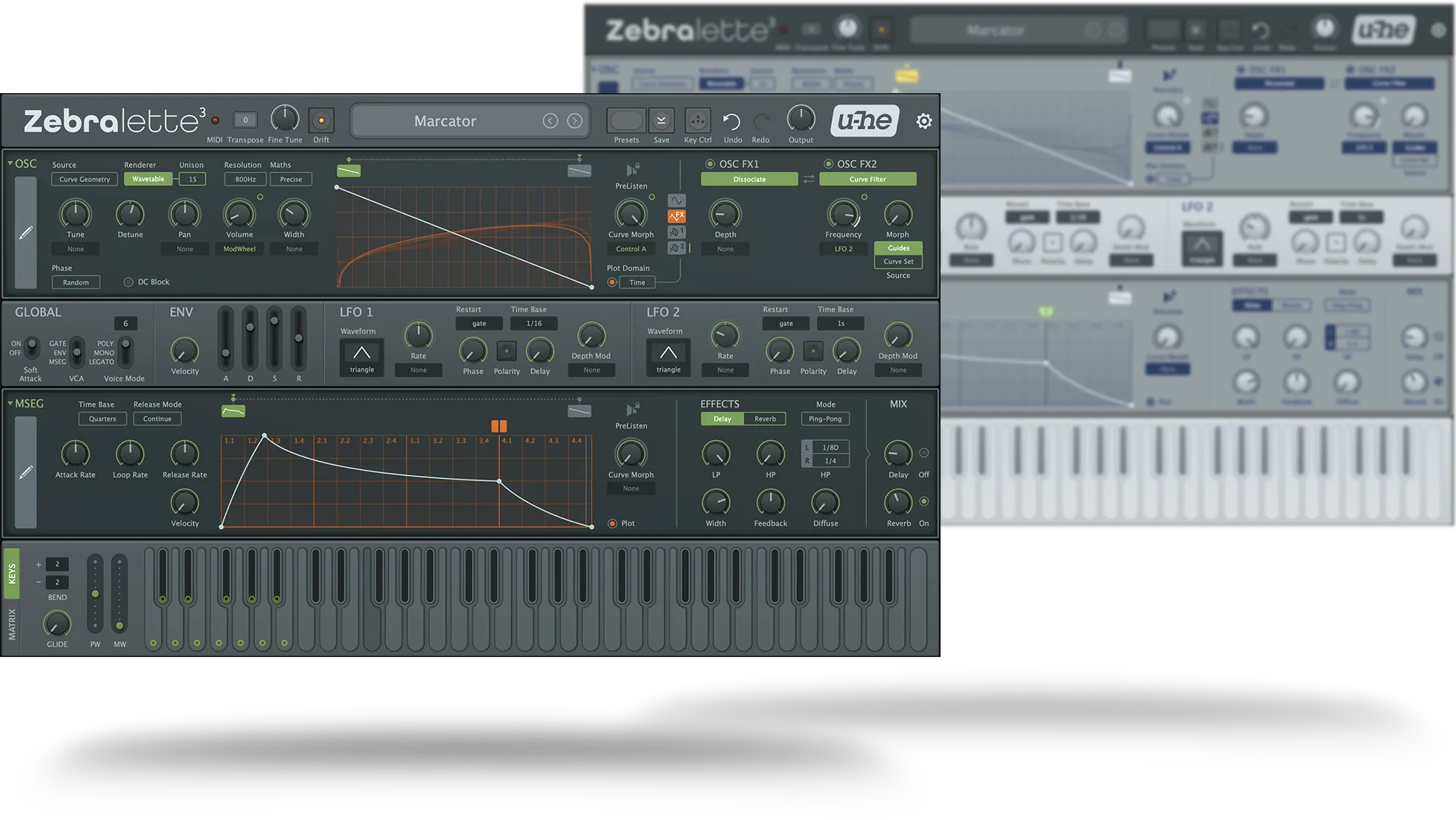Enable the DC Block option
This screenshot has width=1456, height=820.
[128, 282]
